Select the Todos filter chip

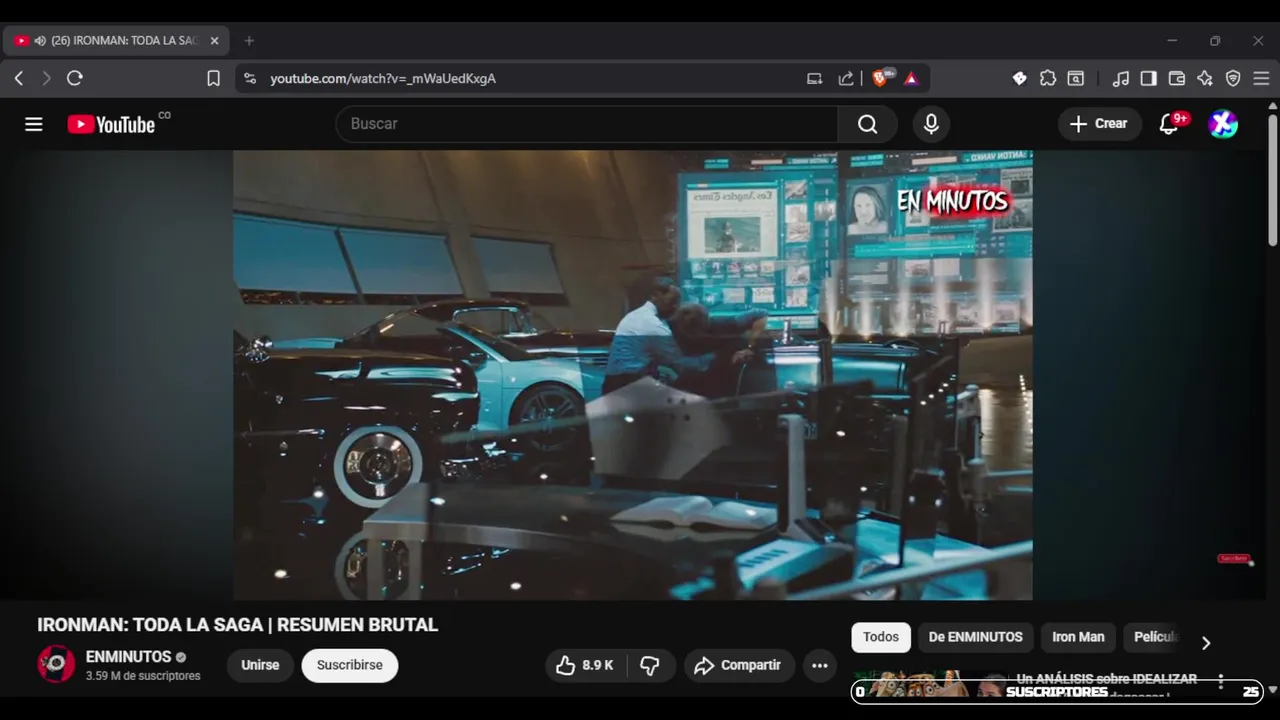pos(881,637)
